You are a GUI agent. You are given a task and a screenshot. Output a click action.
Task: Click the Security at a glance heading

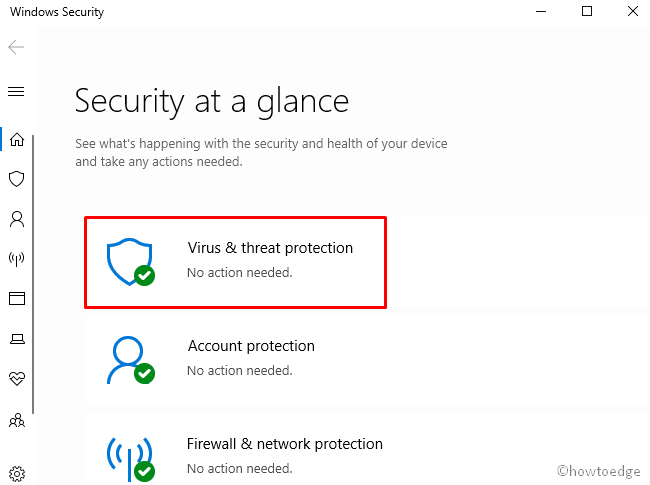click(212, 101)
